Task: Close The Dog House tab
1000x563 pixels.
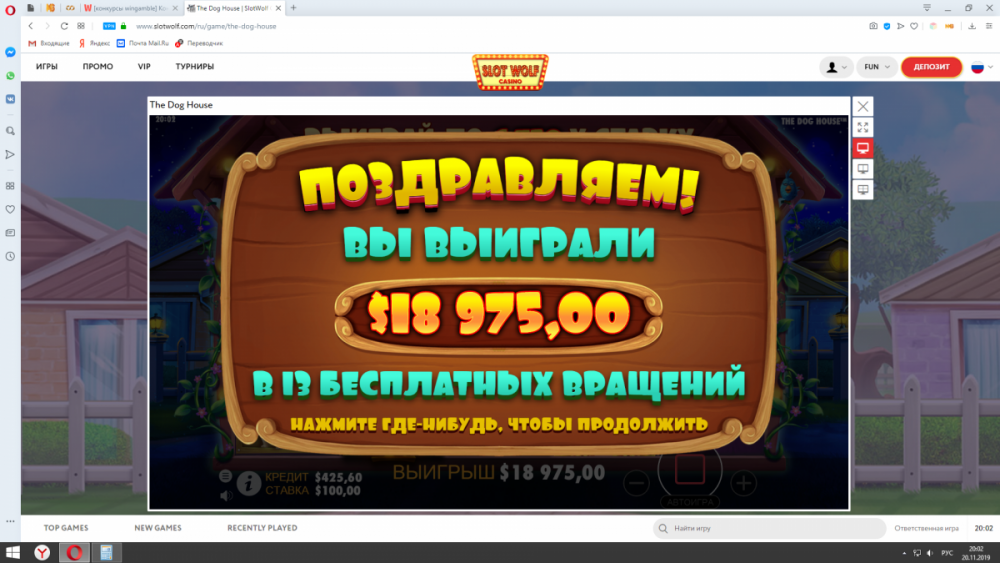Action: (x=278, y=8)
